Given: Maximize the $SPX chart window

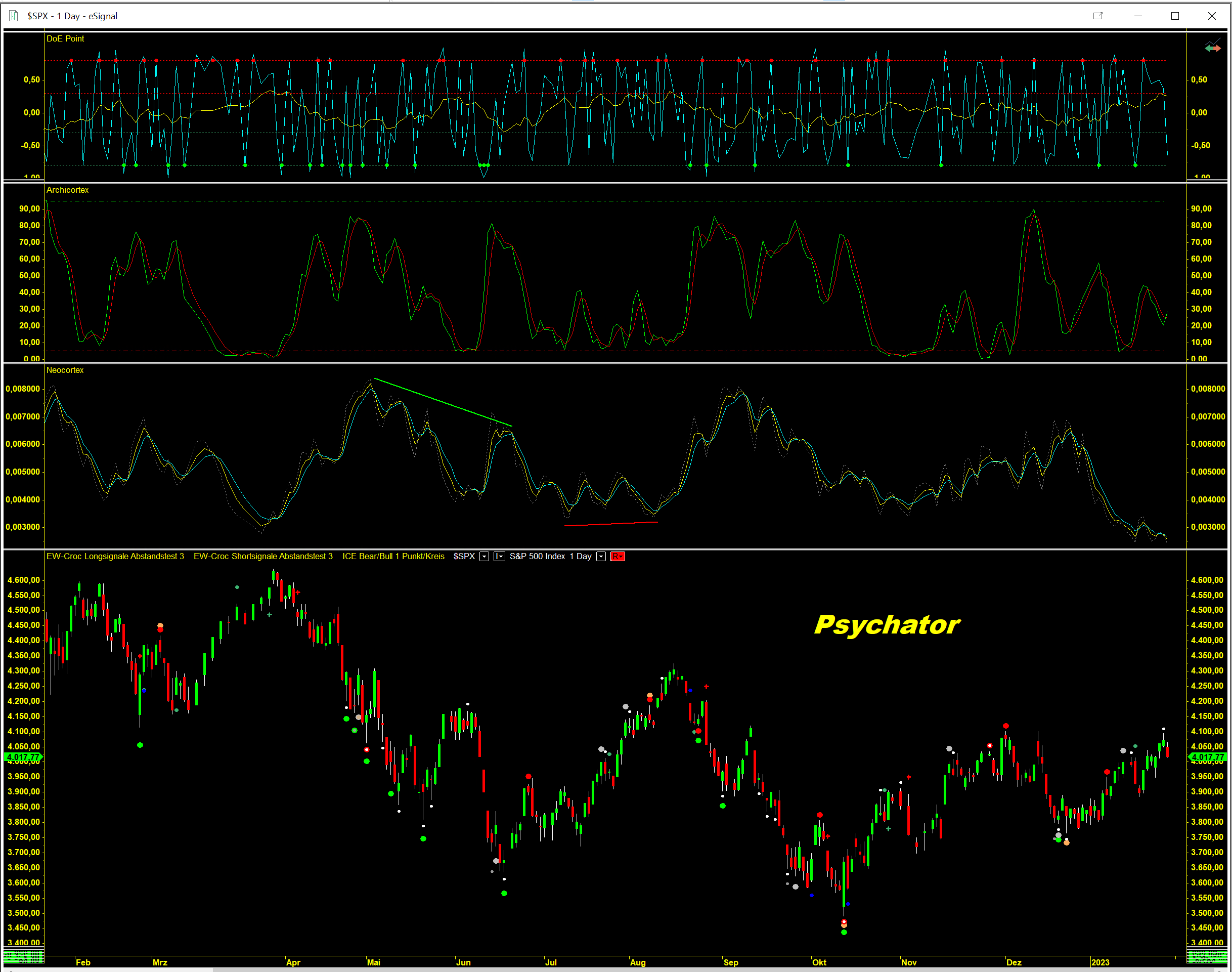Looking at the screenshot, I should (1174, 16).
